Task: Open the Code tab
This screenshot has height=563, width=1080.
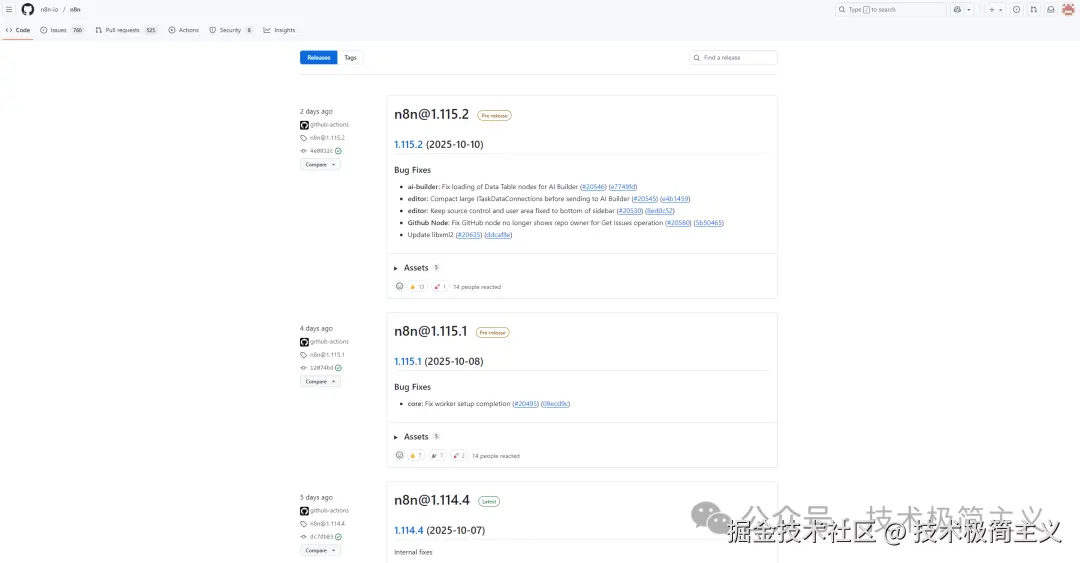Action: (x=18, y=30)
